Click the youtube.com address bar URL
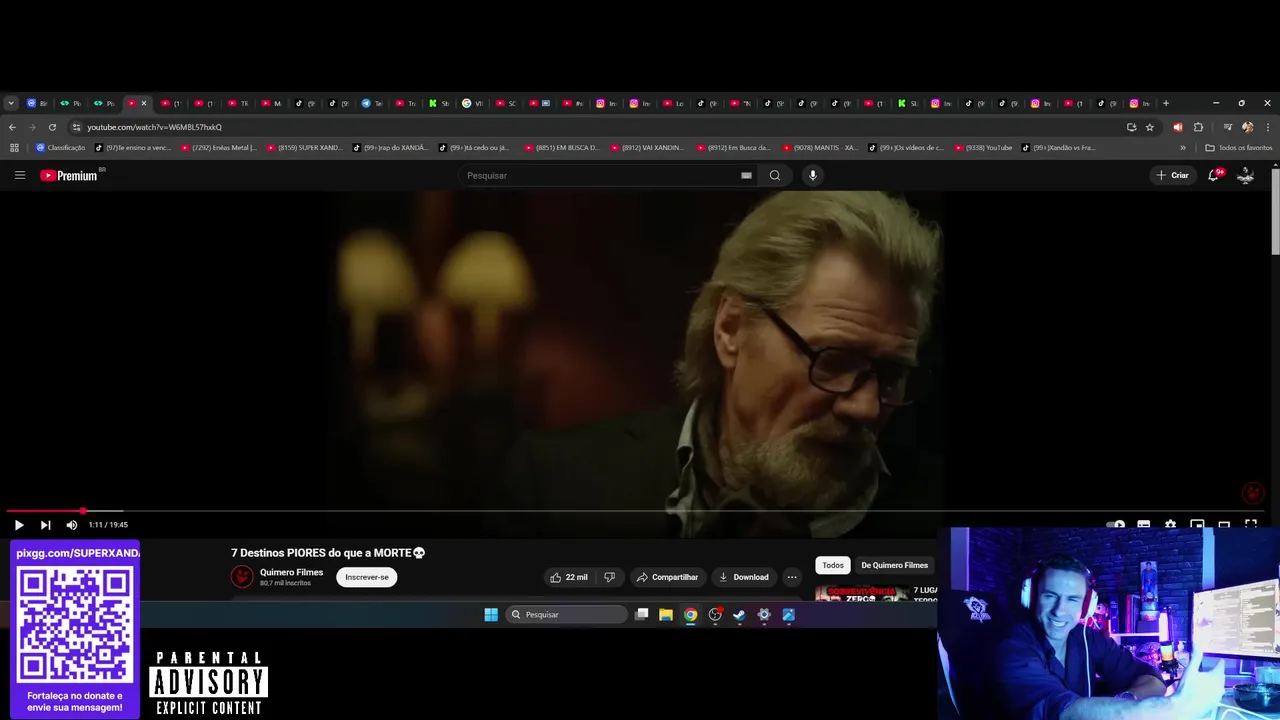The image size is (1280, 720). point(154,127)
